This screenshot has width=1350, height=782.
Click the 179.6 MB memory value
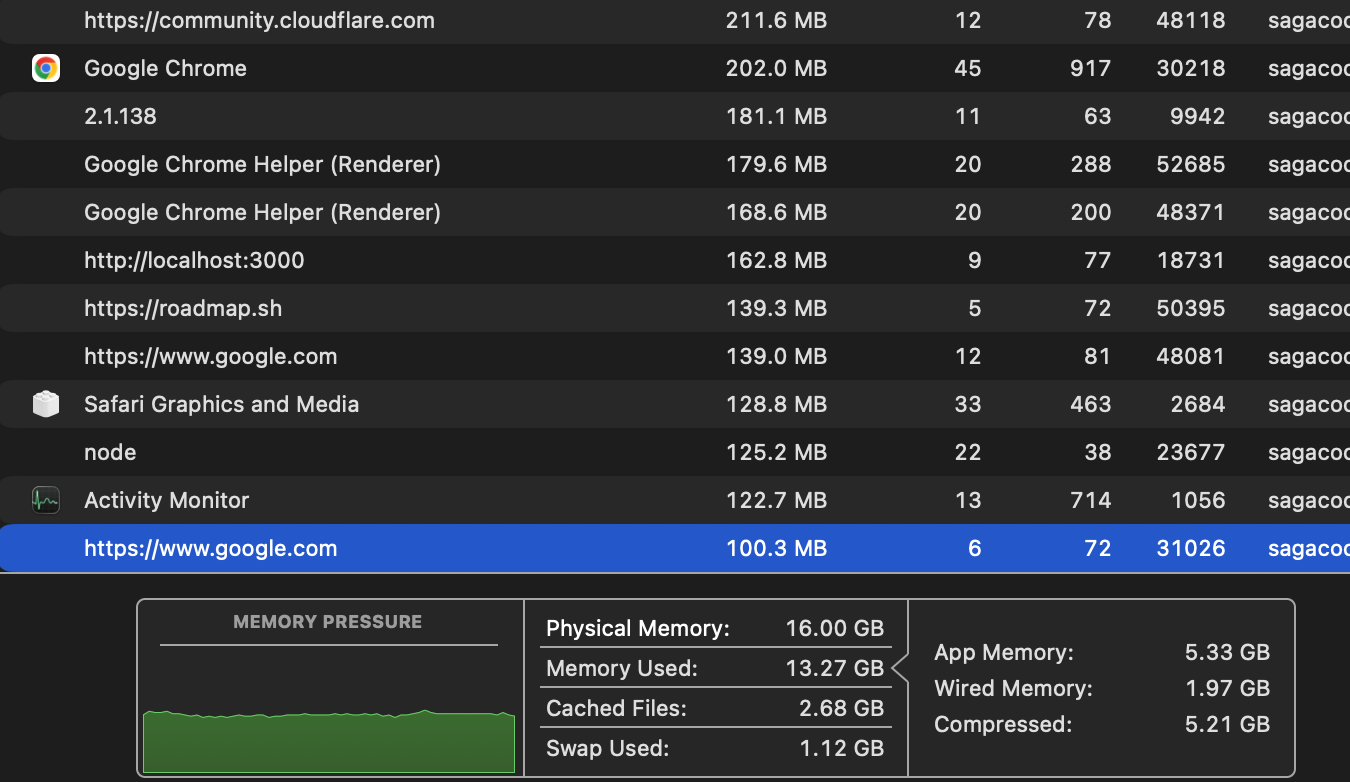[x=776, y=164]
